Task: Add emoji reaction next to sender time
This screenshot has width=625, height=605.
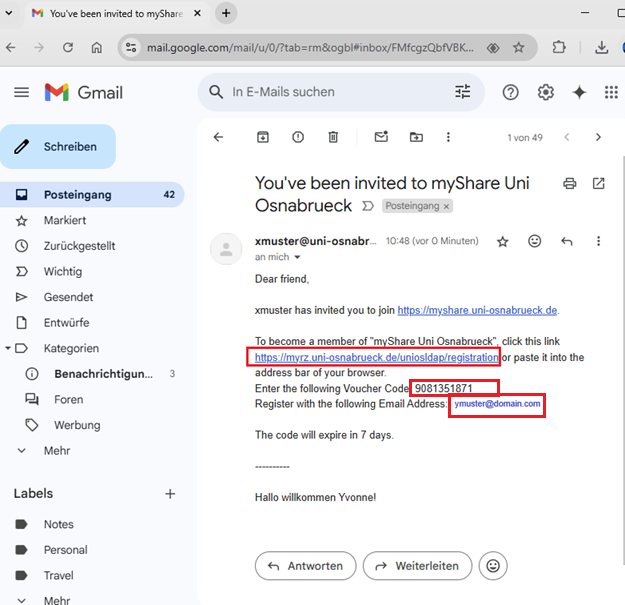Action: (x=535, y=241)
